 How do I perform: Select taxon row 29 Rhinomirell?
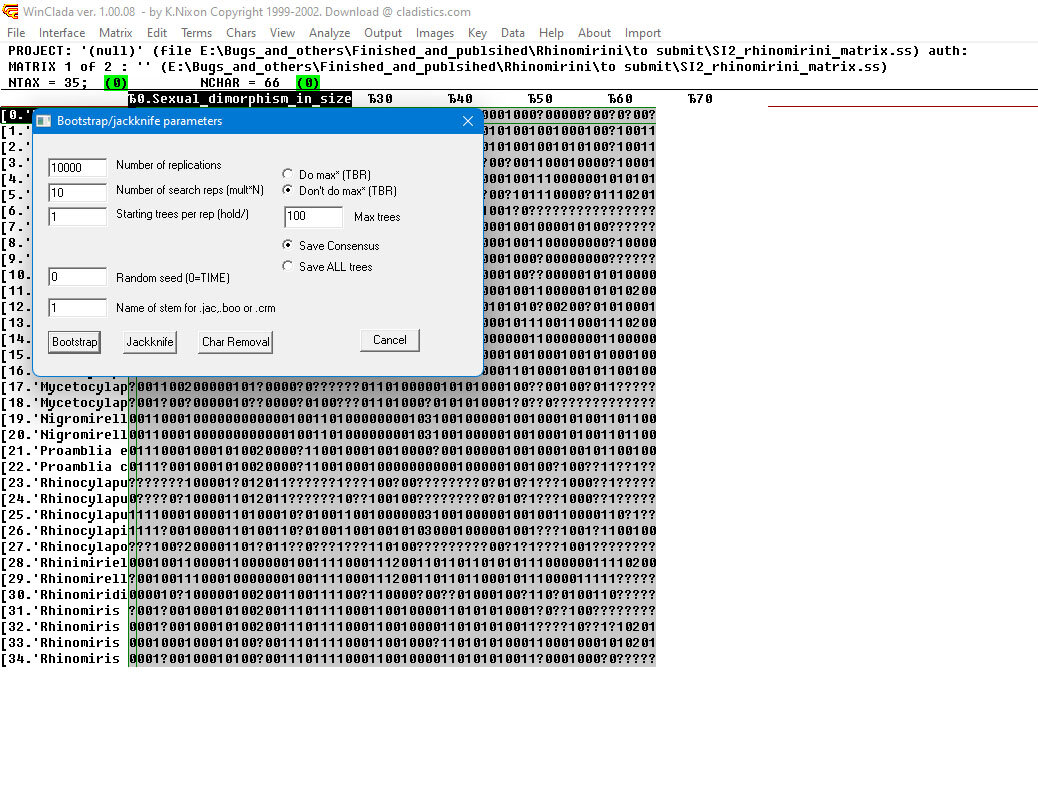(x=65, y=579)
